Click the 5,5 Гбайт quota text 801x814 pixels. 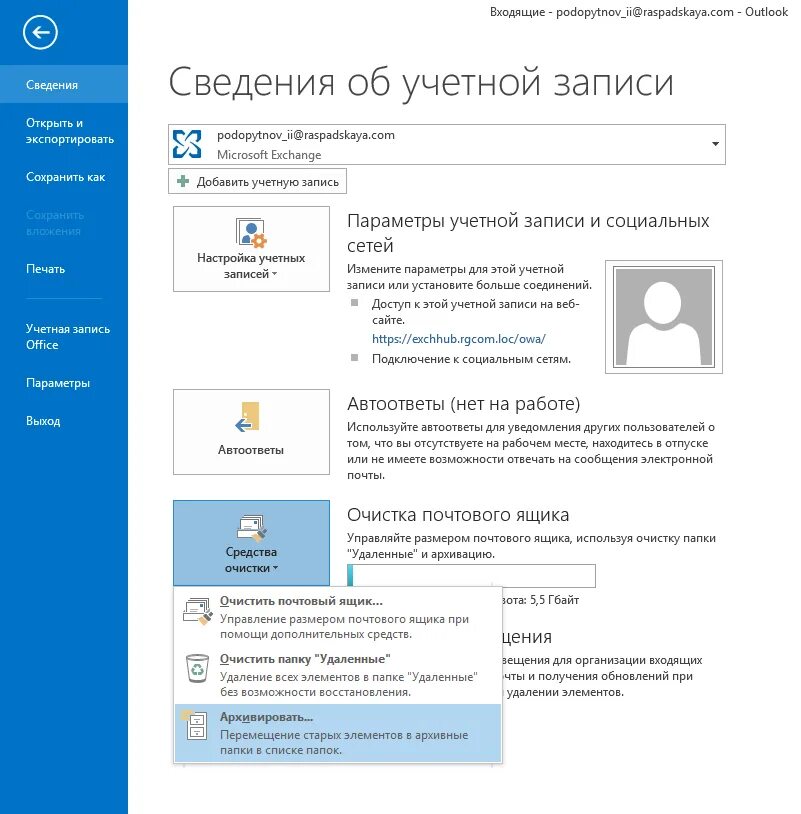point(553,600)
